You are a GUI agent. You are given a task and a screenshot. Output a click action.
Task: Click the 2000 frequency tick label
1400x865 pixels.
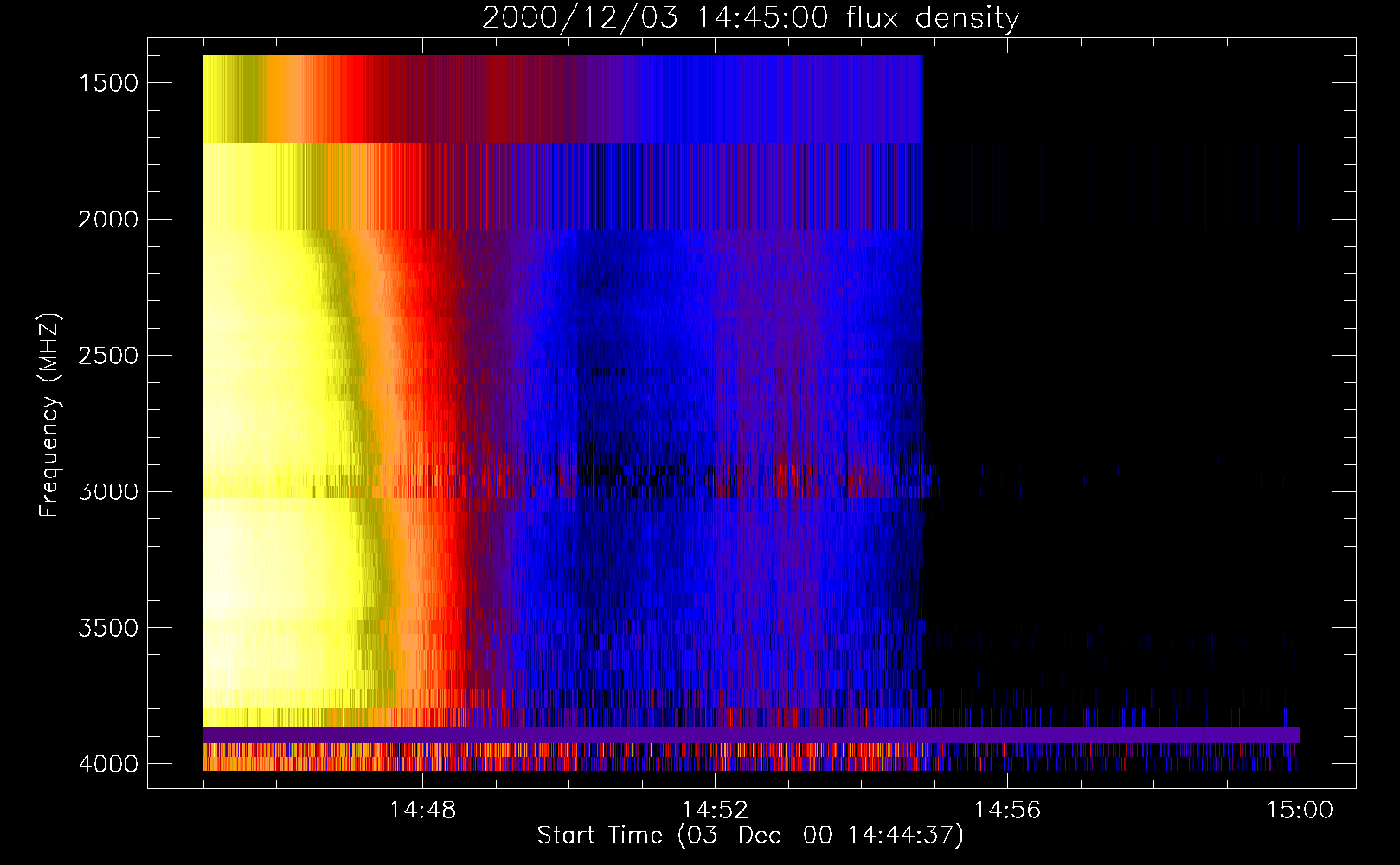pos(108,220)
